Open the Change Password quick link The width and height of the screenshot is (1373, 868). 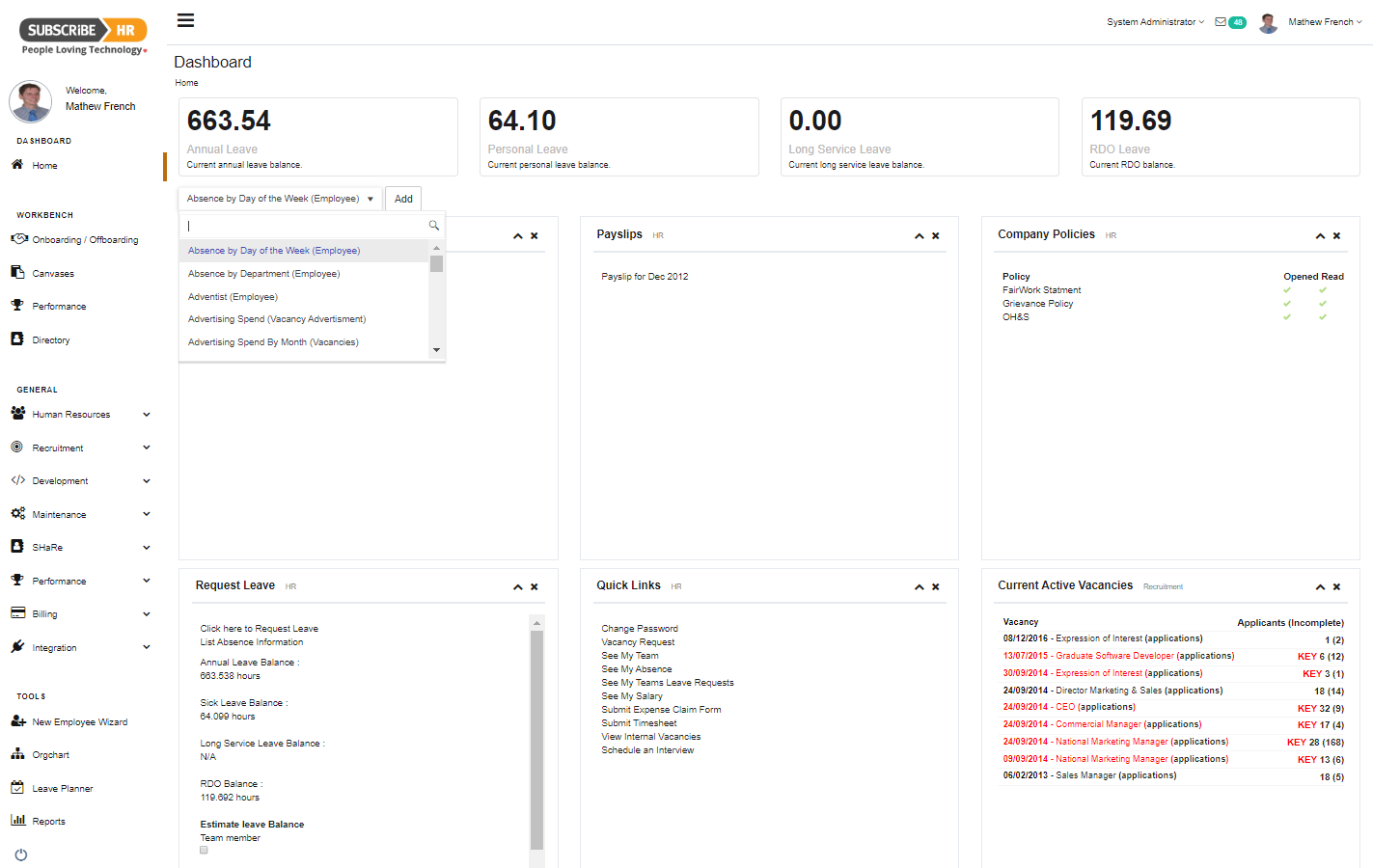coord(640,629)
